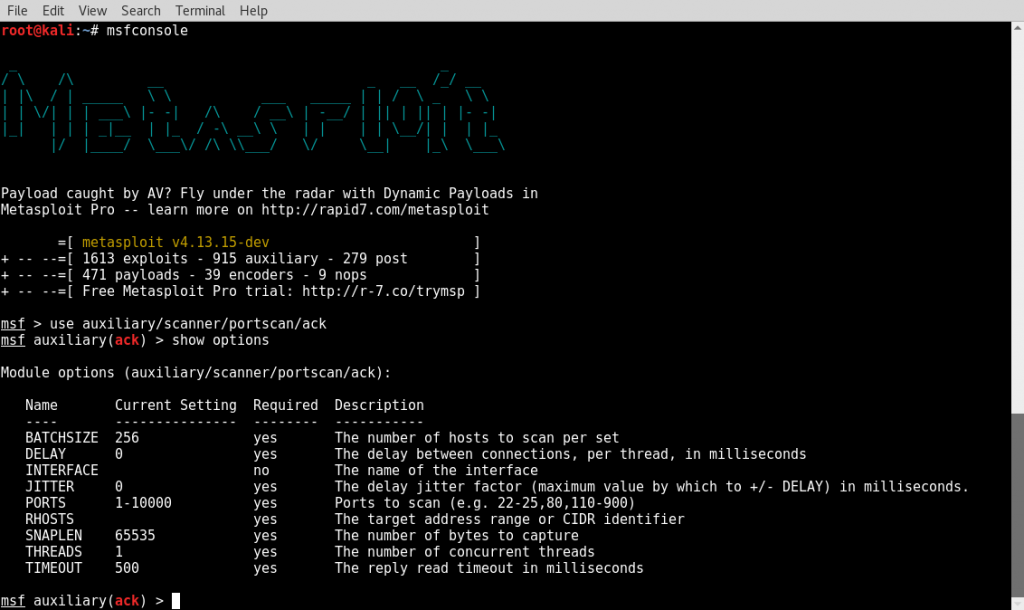Image resolution: width=1024 pixels, height=610 pixels.
Task: Click the TIMEOUT value 500
Action: coord(127,568)
